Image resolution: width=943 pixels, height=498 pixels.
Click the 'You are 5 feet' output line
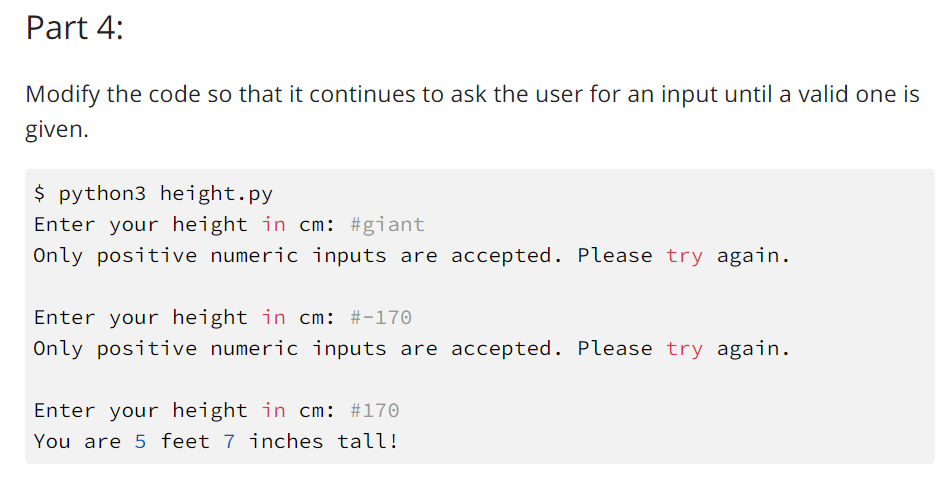(216, 441)
